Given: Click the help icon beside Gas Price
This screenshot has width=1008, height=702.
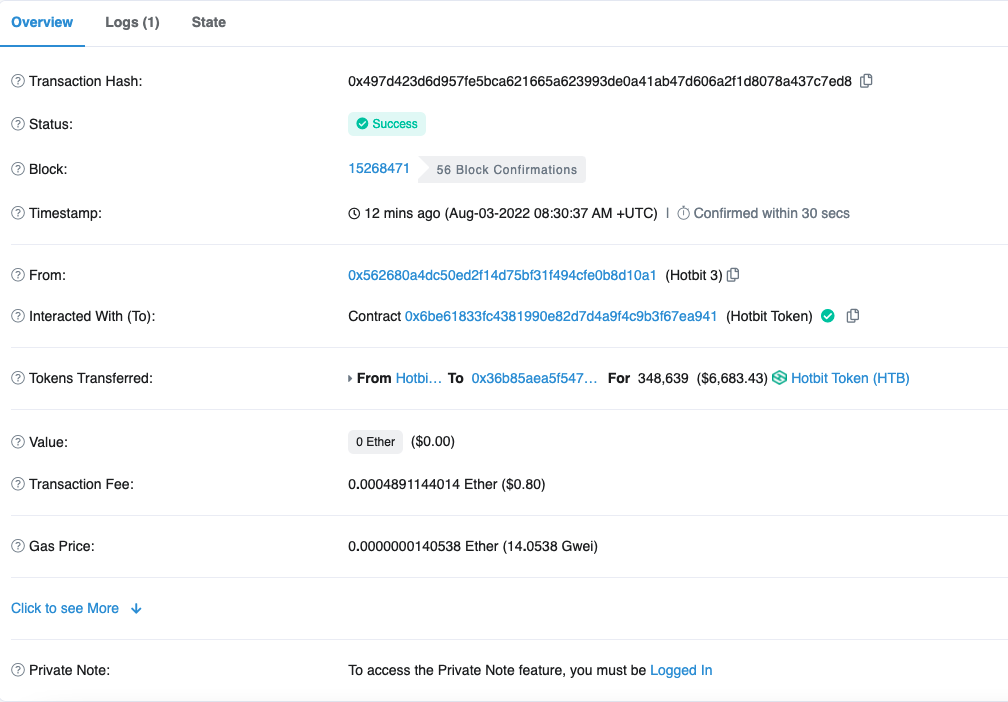Looking at the screenshot, I should tap(17, 546).
